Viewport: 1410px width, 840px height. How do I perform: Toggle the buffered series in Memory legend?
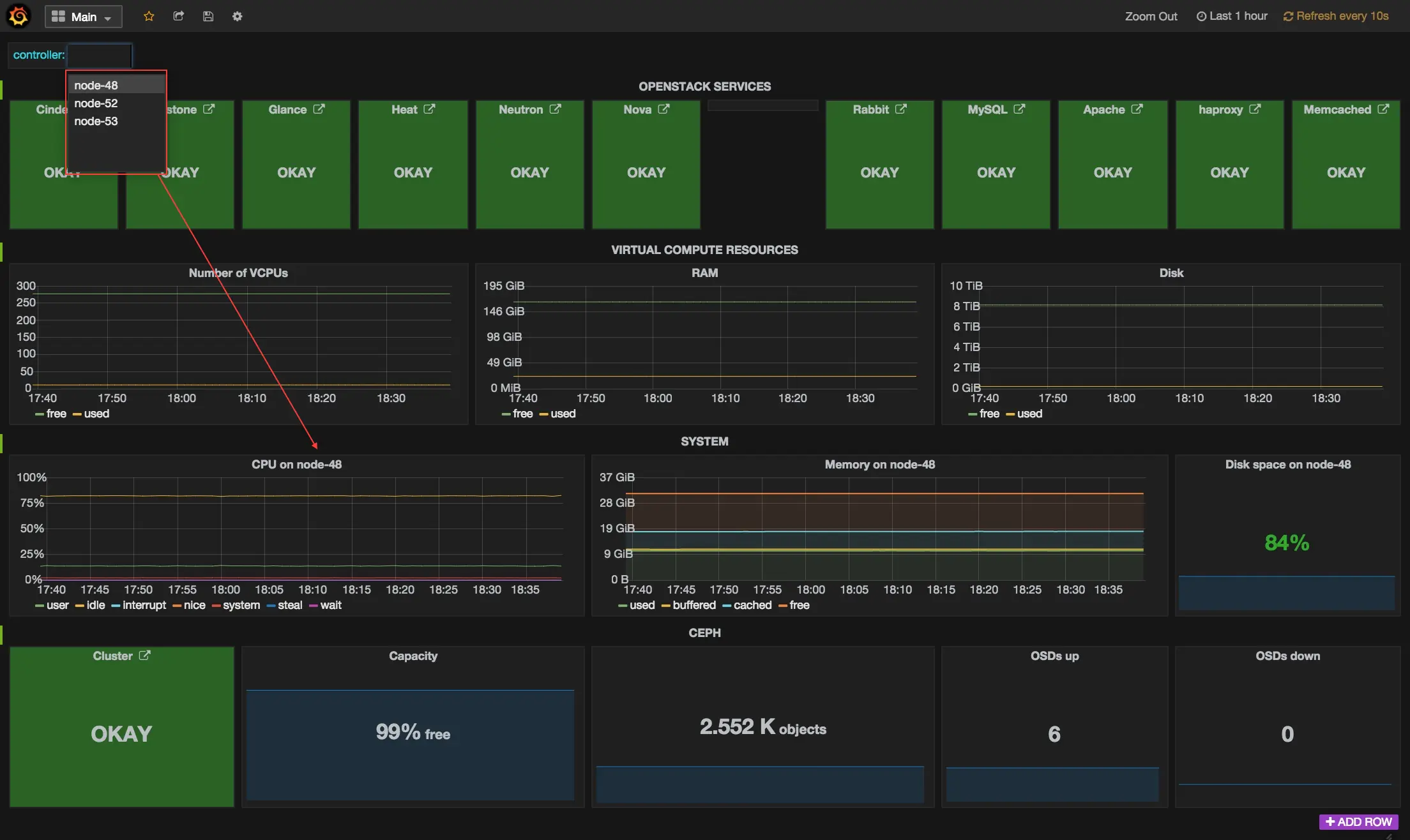(x=694, y=605)
